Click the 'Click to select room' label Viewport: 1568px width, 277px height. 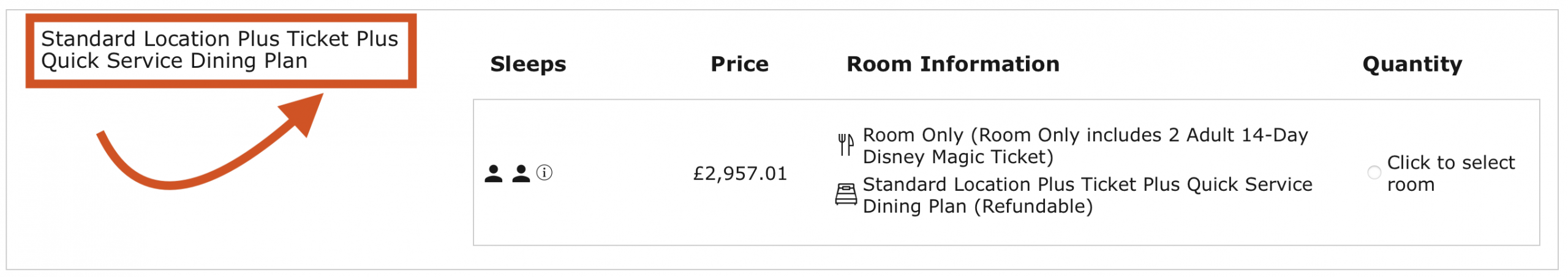click(1450, 174)
